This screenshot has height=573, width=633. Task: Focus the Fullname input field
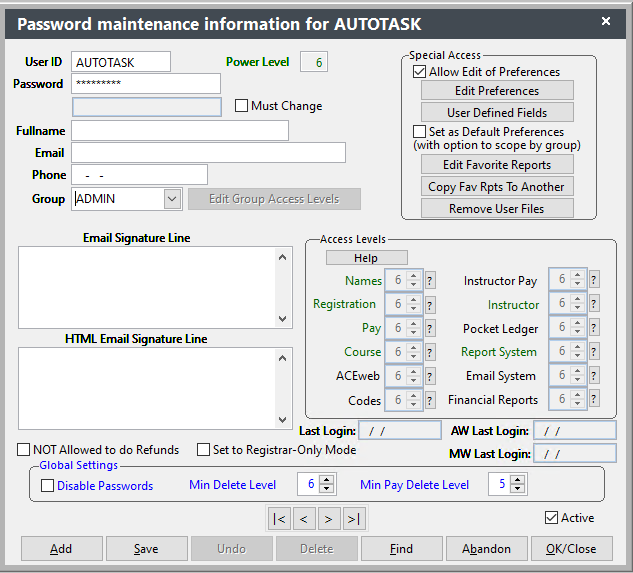[x=180, y=131]
